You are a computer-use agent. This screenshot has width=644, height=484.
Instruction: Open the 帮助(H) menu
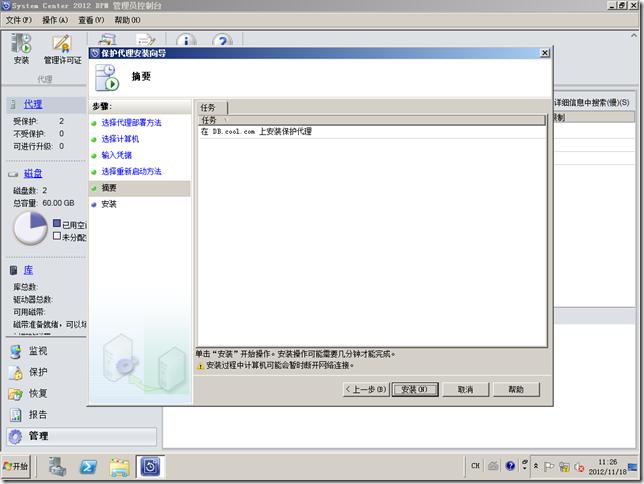pos(127,20)
